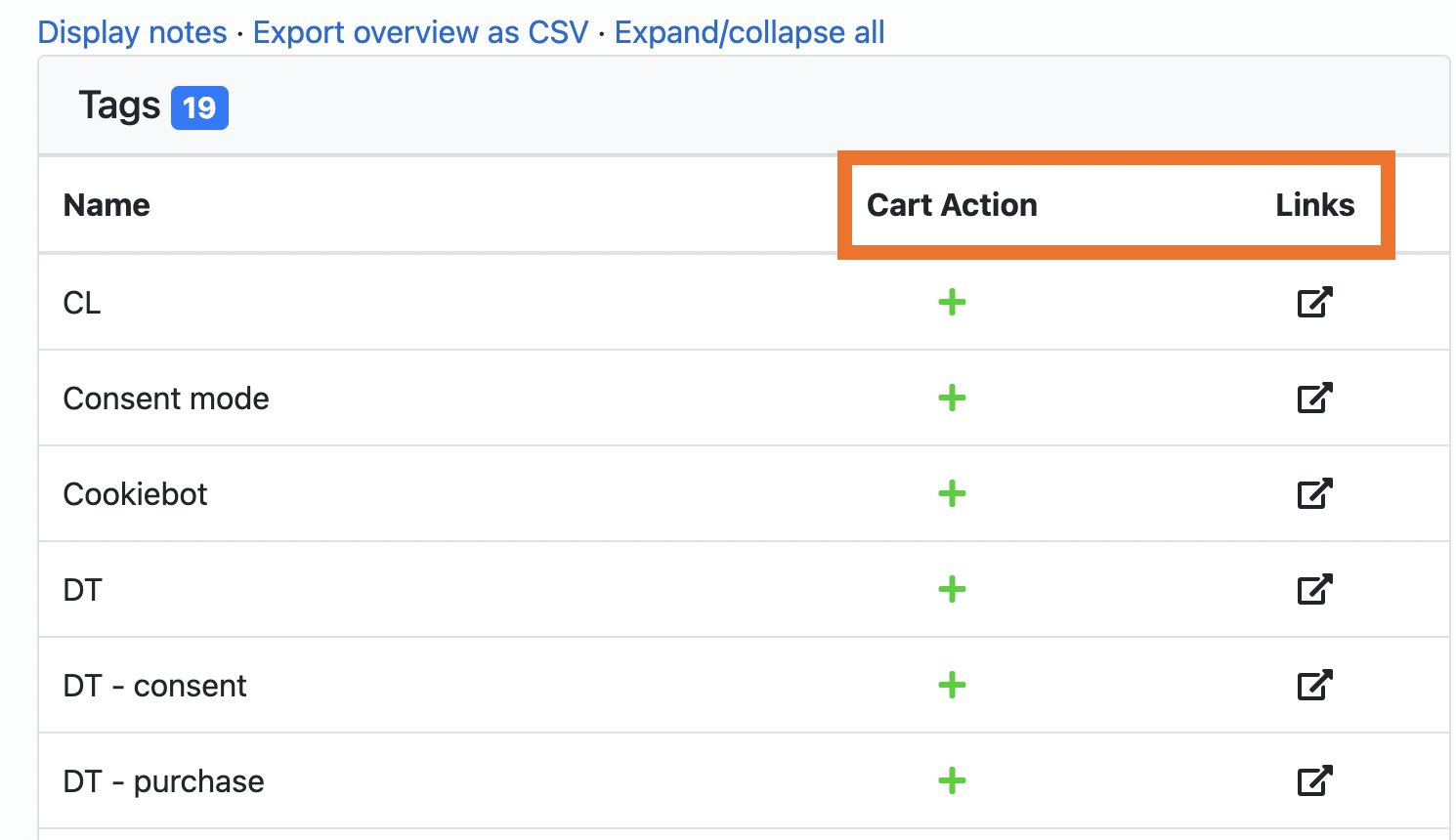Open Cookiebot tag external link
Viewport: 1456px width, 840px height.
[1314, 493]
